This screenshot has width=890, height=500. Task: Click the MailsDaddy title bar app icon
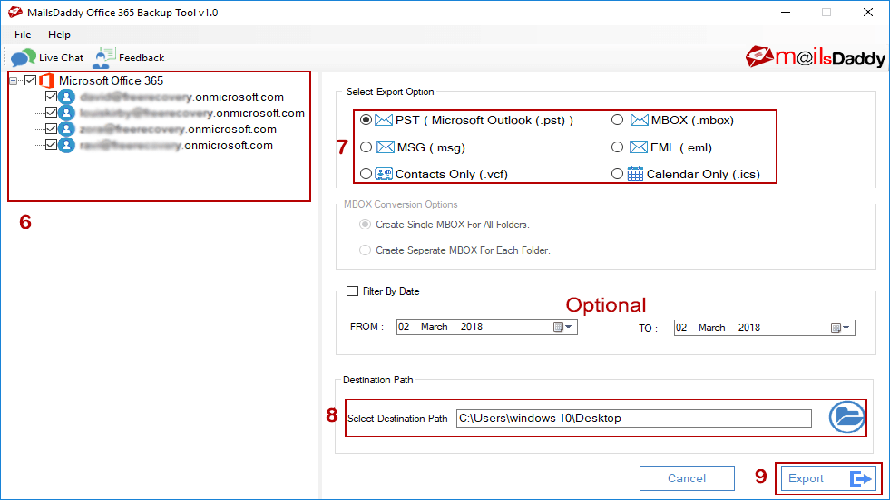(15, 12)
